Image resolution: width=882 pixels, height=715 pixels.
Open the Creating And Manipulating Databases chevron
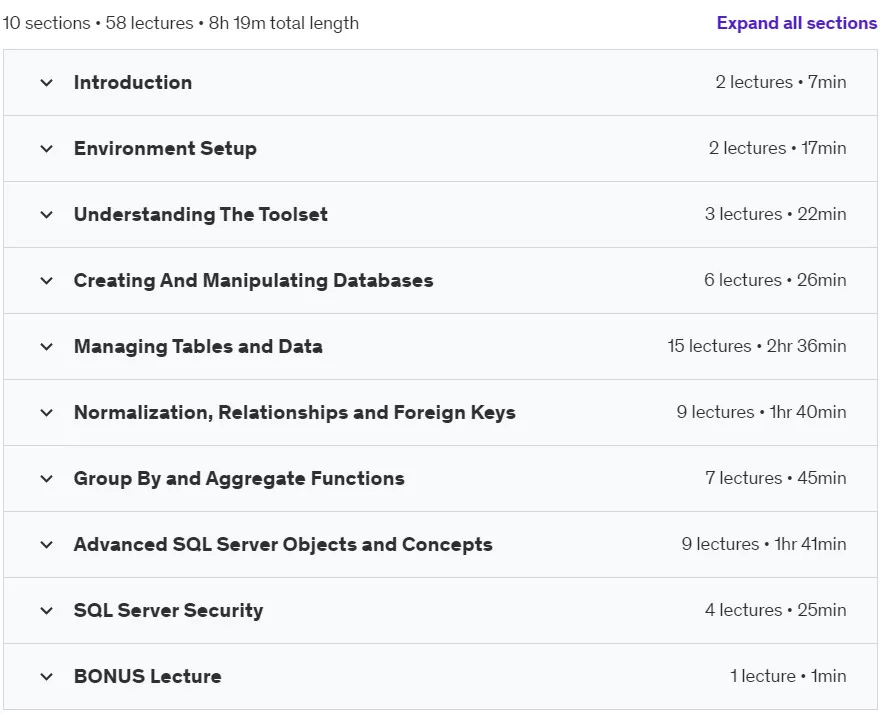pyautogui.click(x=47, y=281)
